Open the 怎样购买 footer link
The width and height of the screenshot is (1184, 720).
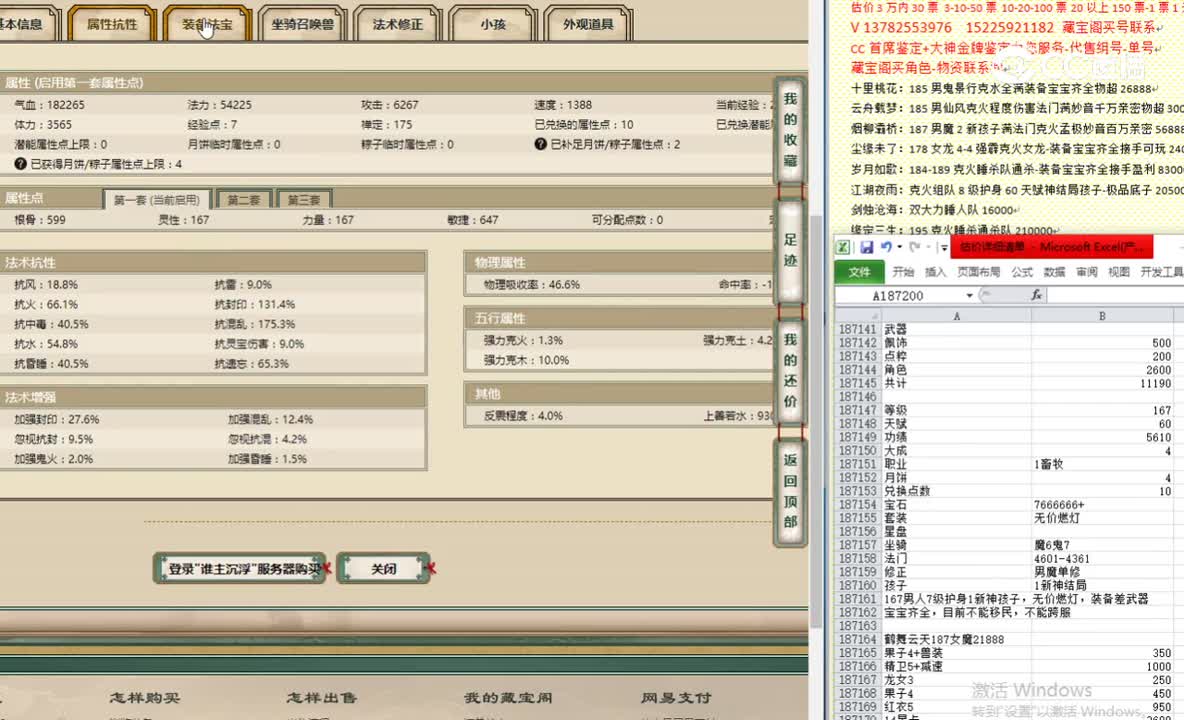pos(145,697)
